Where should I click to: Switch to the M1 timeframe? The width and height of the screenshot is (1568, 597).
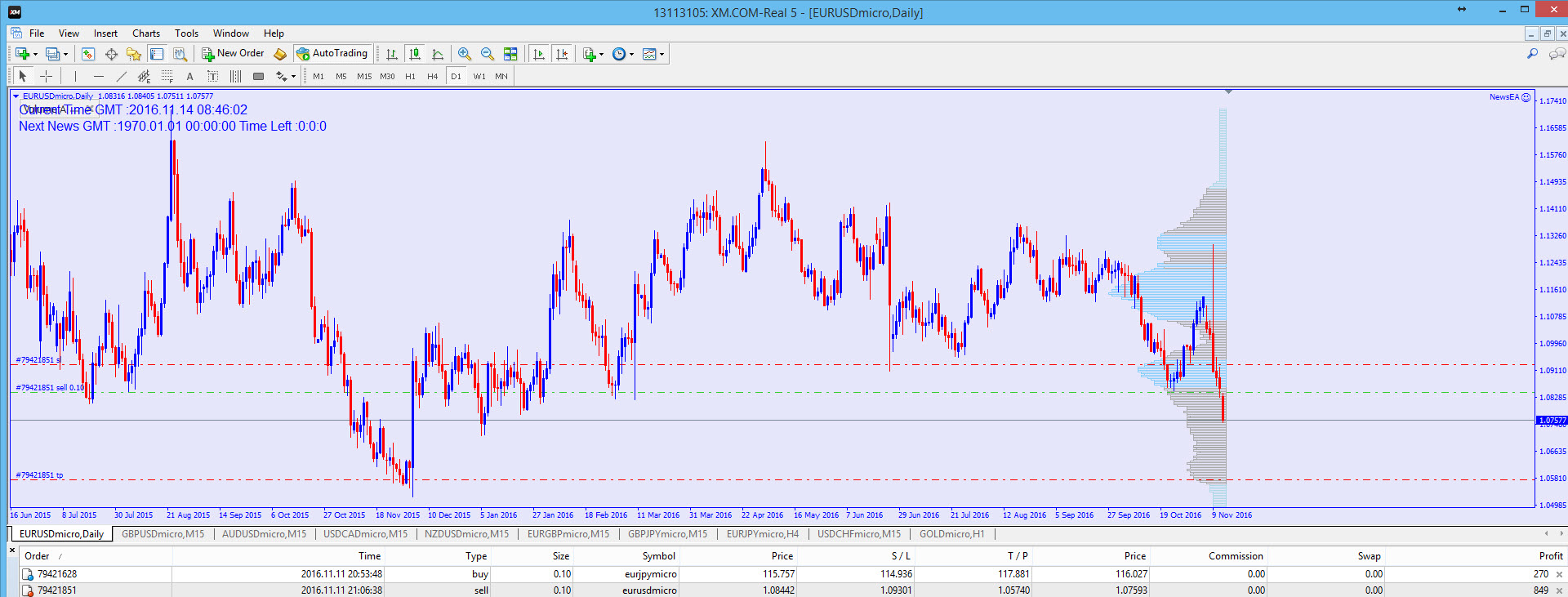(318, 76)
